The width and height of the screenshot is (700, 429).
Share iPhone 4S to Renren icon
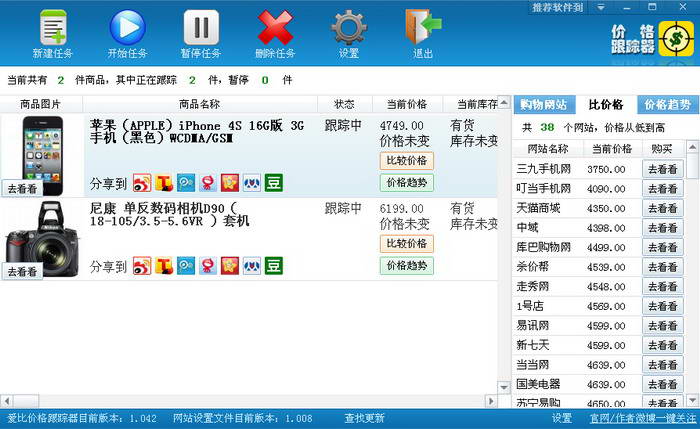(252, 183)
